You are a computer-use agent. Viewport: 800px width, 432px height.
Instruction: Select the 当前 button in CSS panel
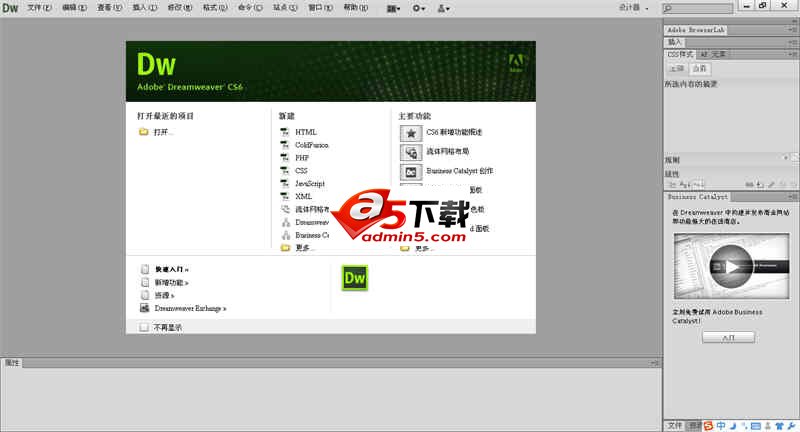tap(699, 68)
